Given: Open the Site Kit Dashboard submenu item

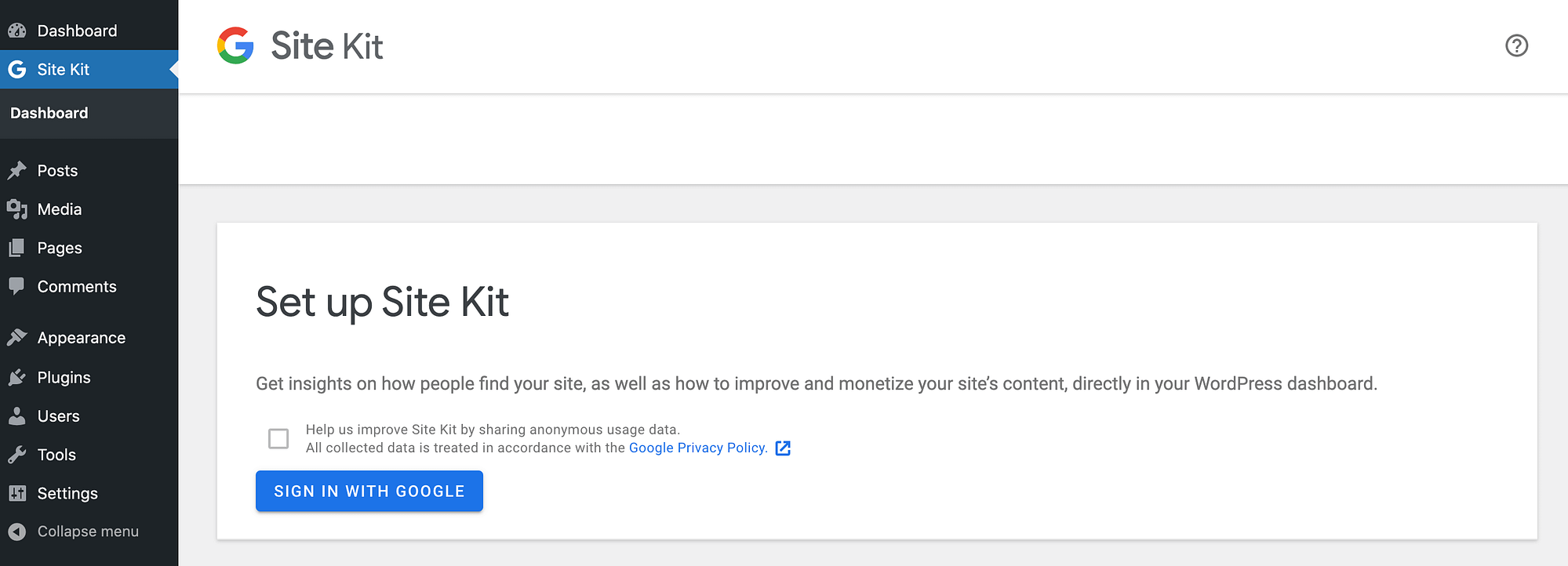Looking at the screenshot, I should [x=49, y=113].
